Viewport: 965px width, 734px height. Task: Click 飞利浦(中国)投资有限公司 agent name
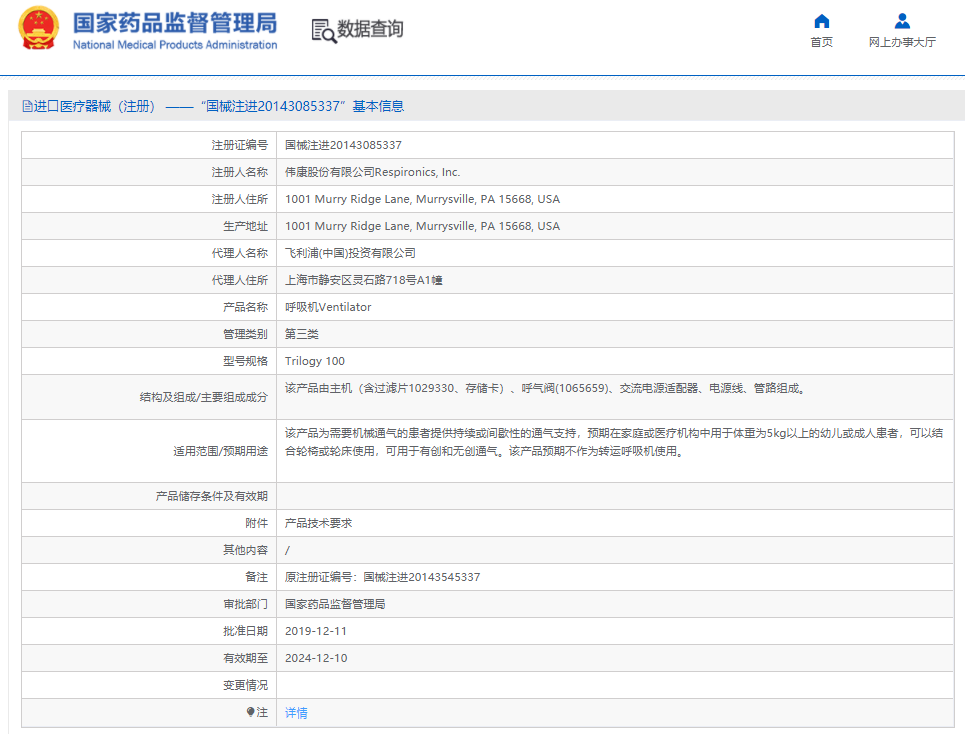(350, 253)
